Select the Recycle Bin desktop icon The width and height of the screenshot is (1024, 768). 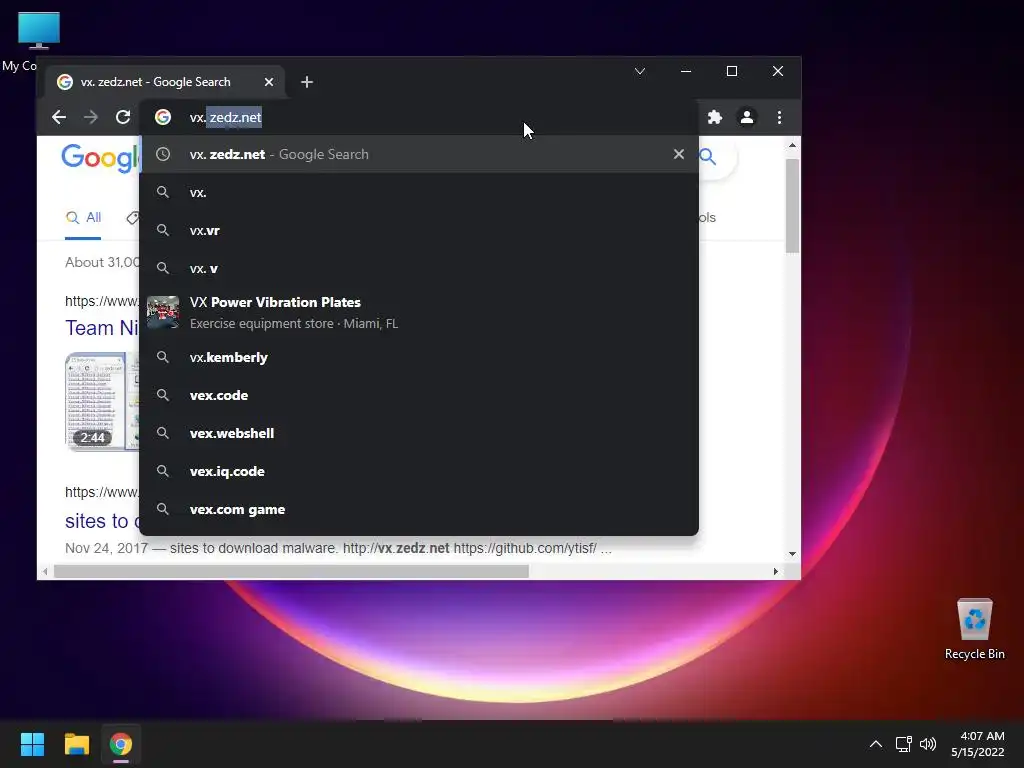tap(974, 629)
